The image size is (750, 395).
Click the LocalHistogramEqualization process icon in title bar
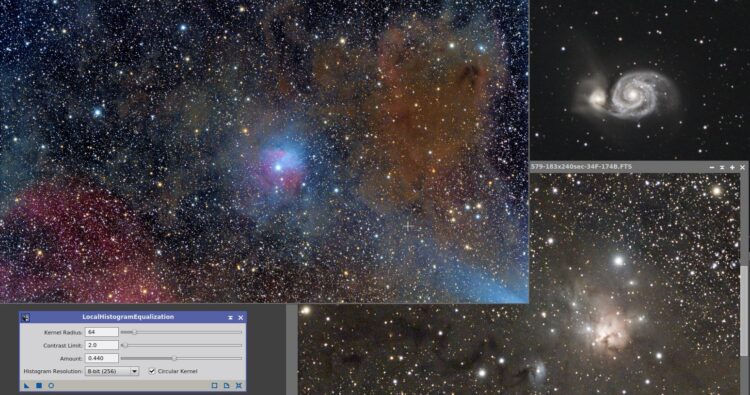[x=25, y=317]
